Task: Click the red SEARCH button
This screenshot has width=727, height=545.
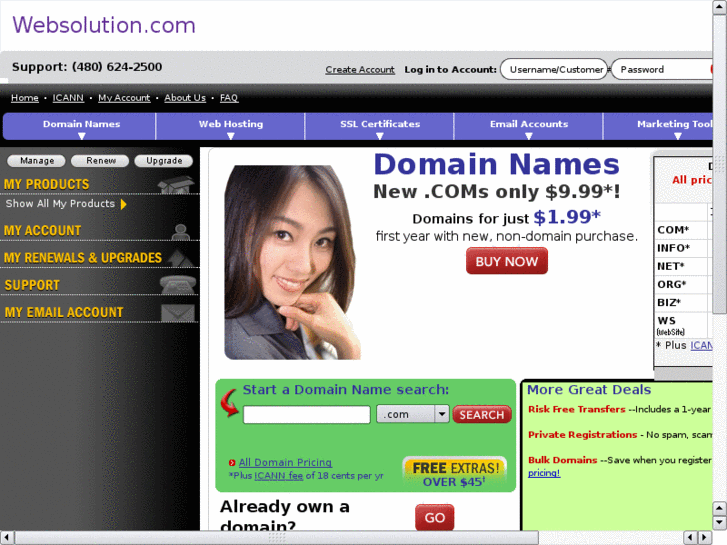Action: 482,414
